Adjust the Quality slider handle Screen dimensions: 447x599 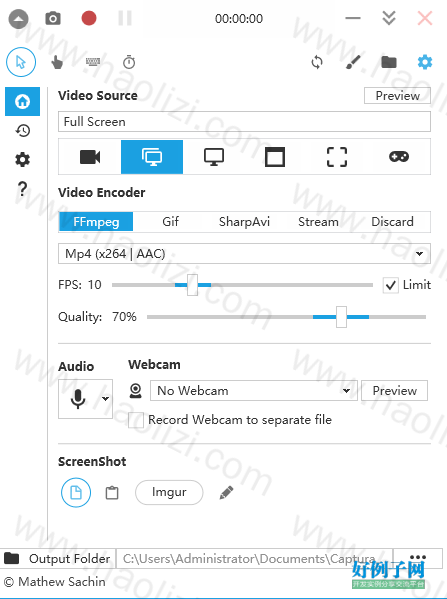[x=341, y=317]
